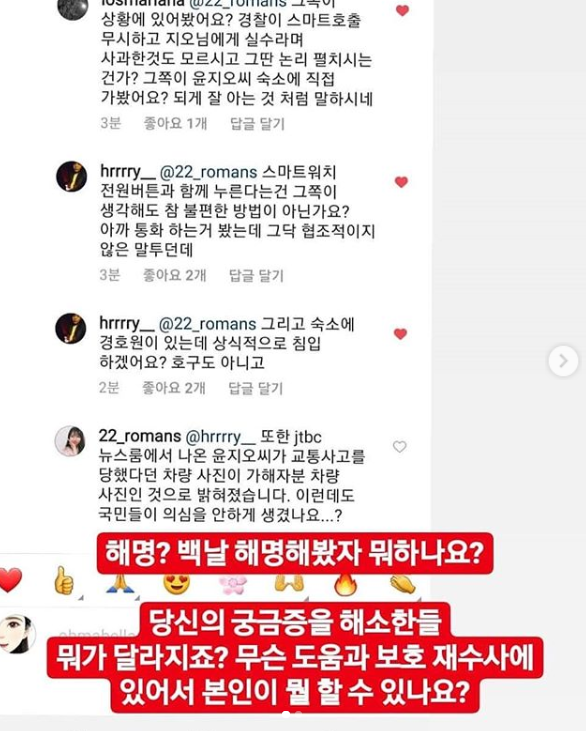Image resolution: width=586 pixels, height=731 pixels.
Task: Tap the thumbs up emoji reaction
Action: (64, 580)
